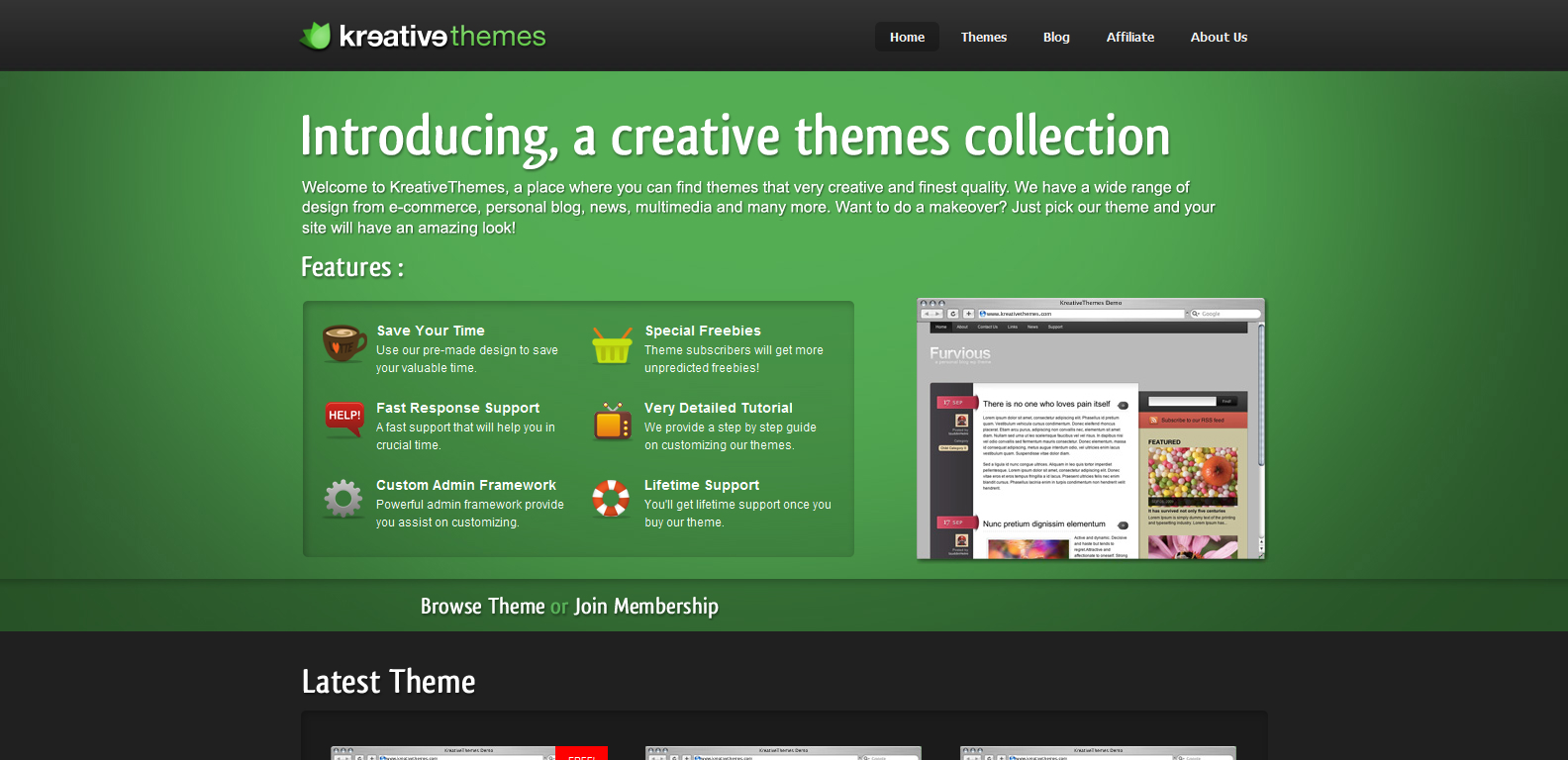
Task: Click 'Powerful admin framework provide' text
Action: (470, 514)
